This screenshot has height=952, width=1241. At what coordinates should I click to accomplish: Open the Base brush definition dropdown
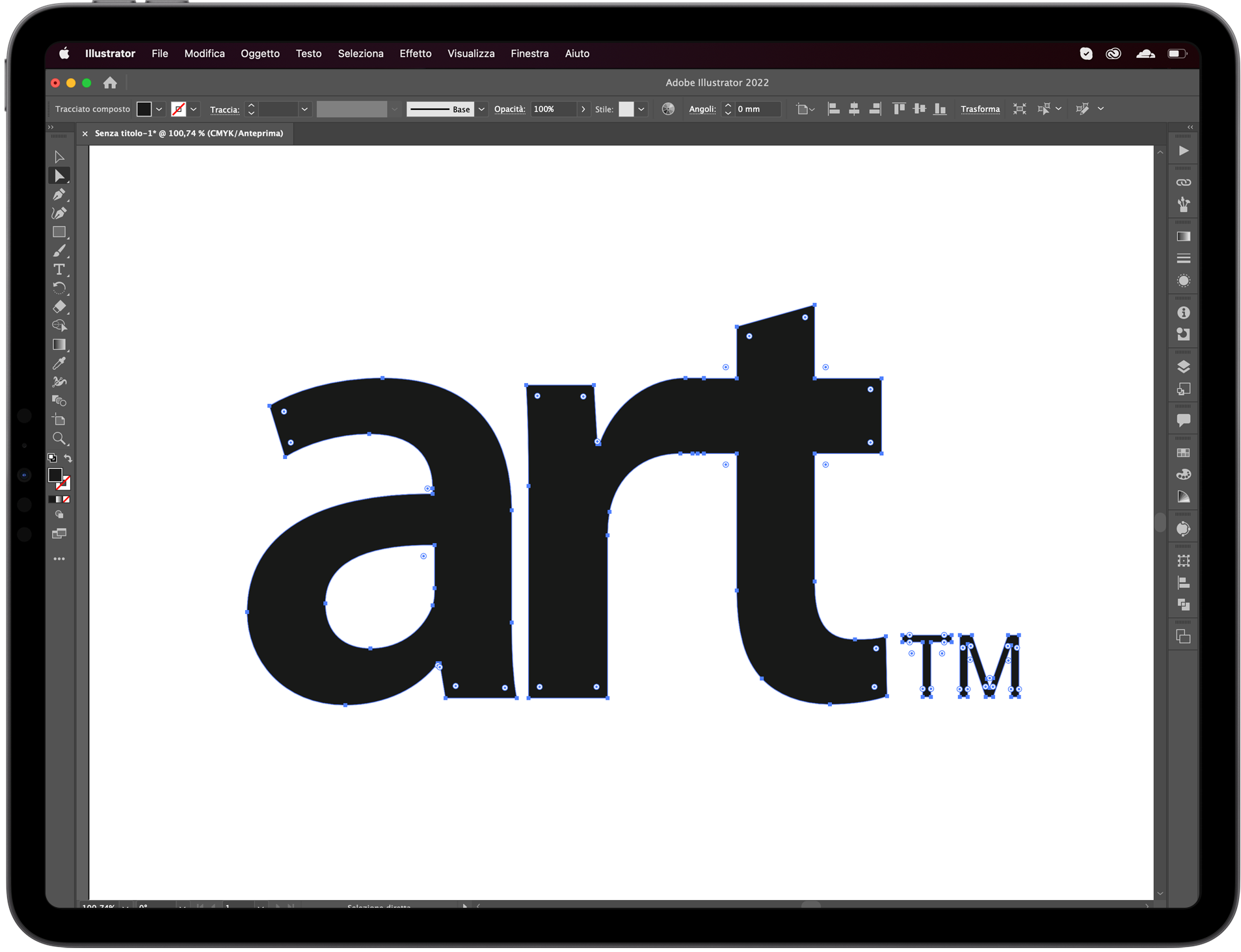pos(481,109)
